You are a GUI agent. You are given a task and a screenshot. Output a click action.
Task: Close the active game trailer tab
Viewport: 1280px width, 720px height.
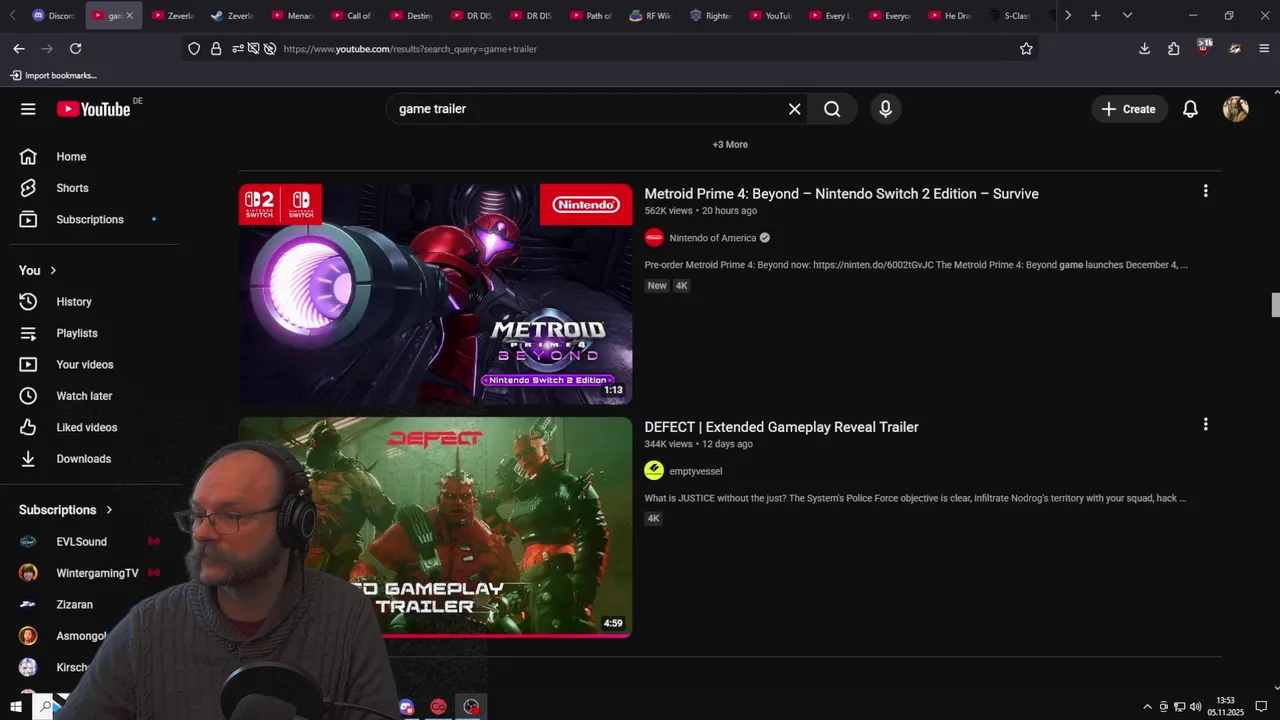129,15
